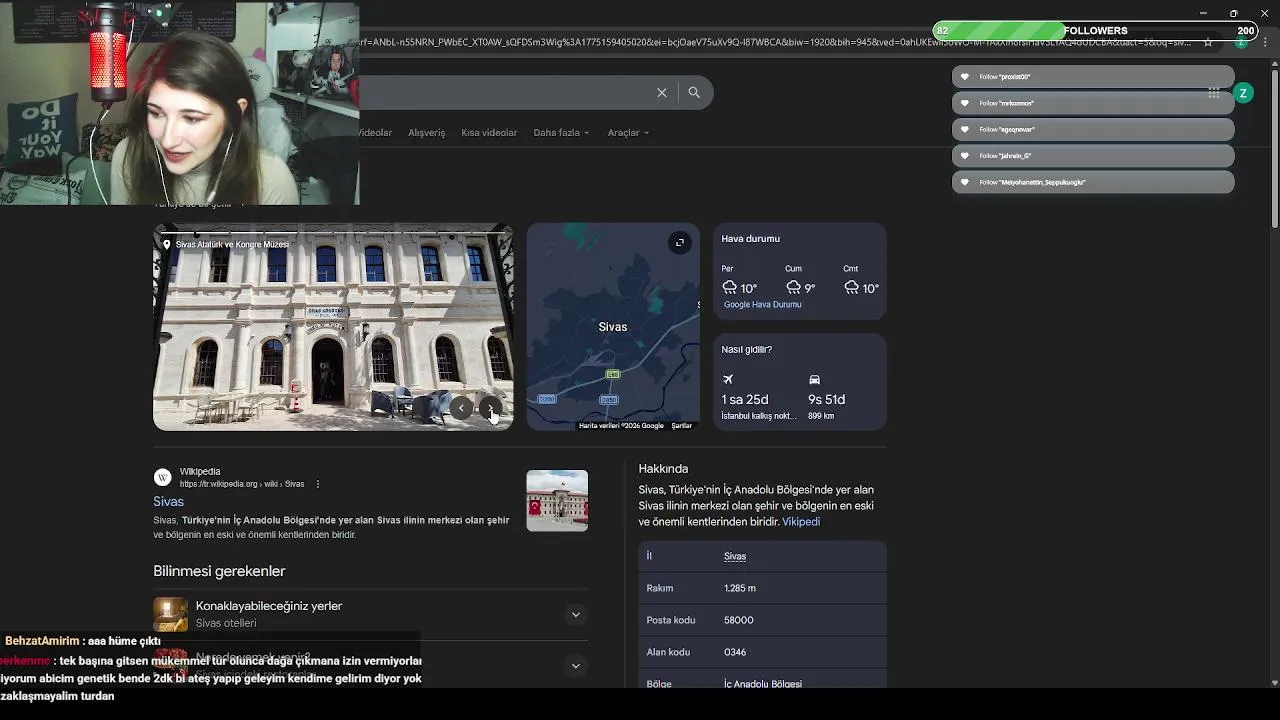Select the Posta kodu value 58000
The image size is (1280, 720).
739,620
